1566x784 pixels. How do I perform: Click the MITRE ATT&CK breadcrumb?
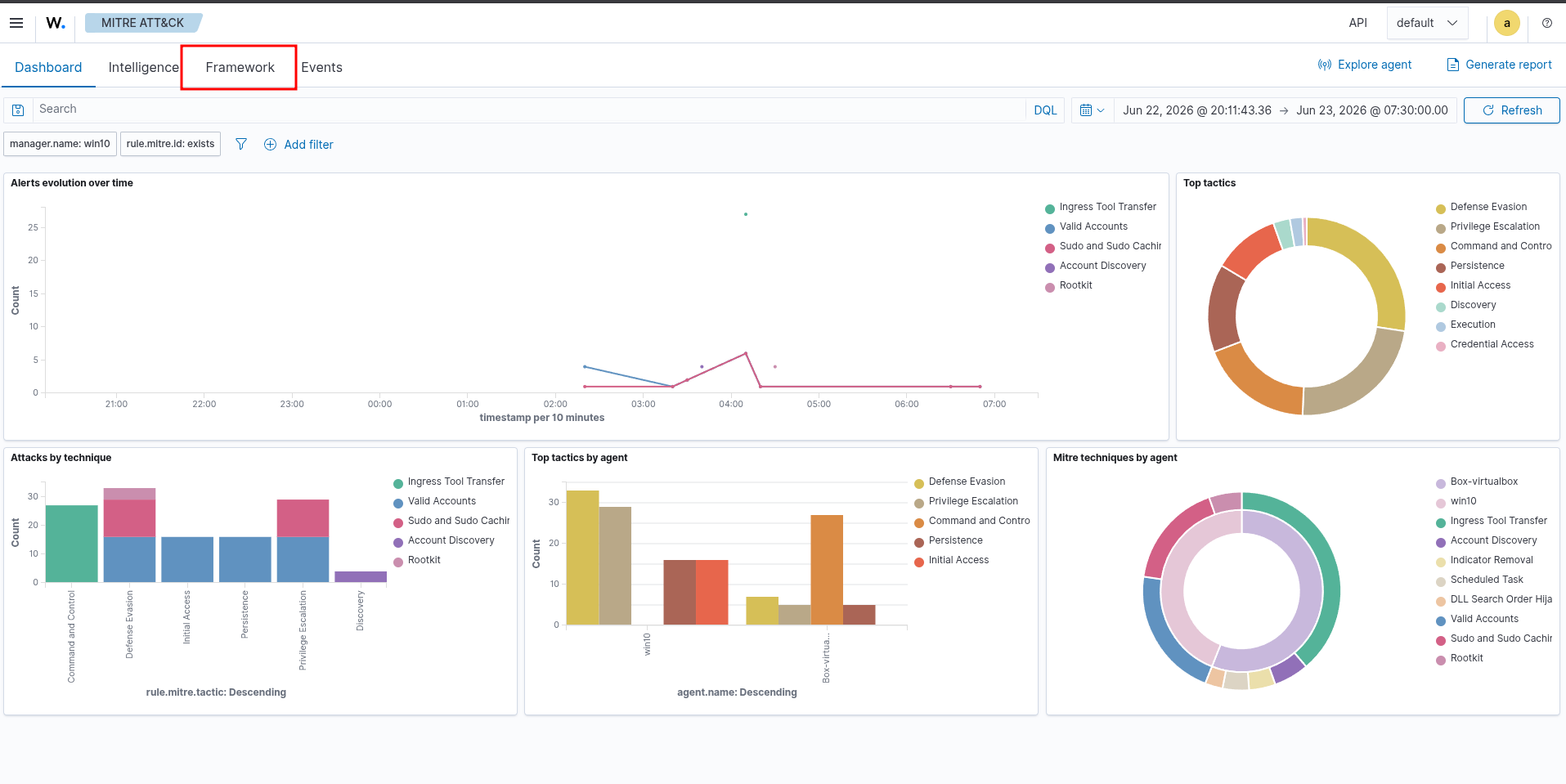142,23
